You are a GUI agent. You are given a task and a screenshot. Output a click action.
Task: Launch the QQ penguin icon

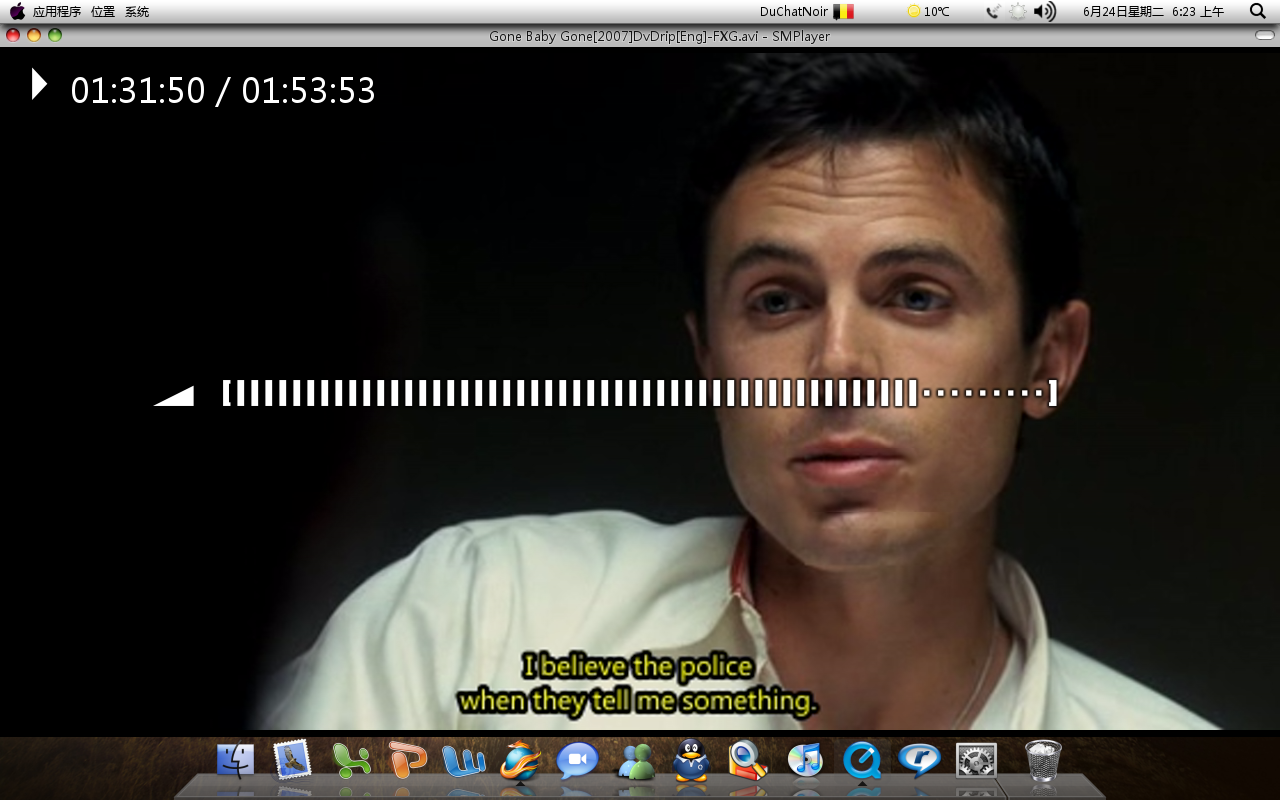(691, 760)
